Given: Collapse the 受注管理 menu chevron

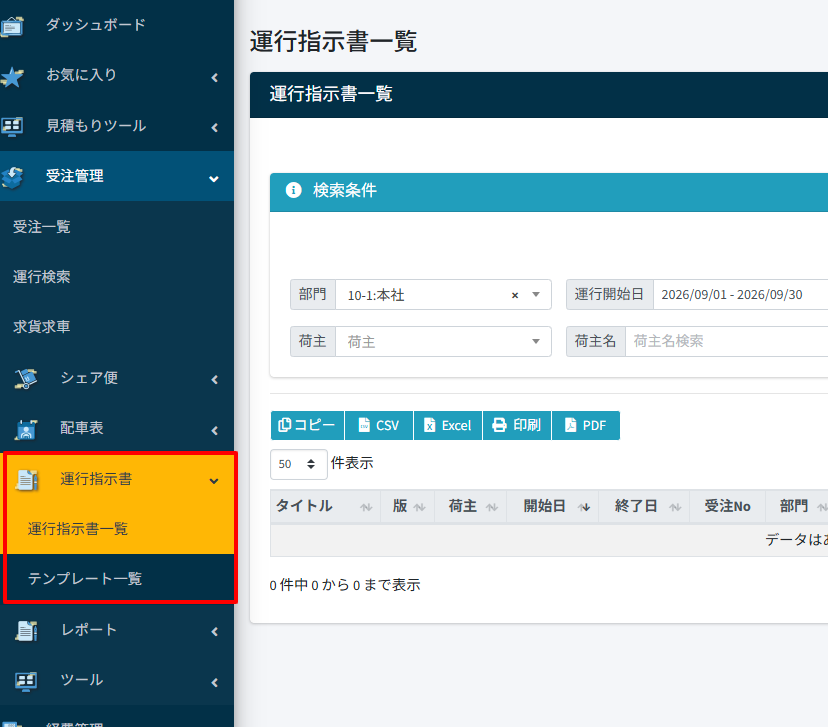Looking at the screenshot, I should click(x=214, y=178).
